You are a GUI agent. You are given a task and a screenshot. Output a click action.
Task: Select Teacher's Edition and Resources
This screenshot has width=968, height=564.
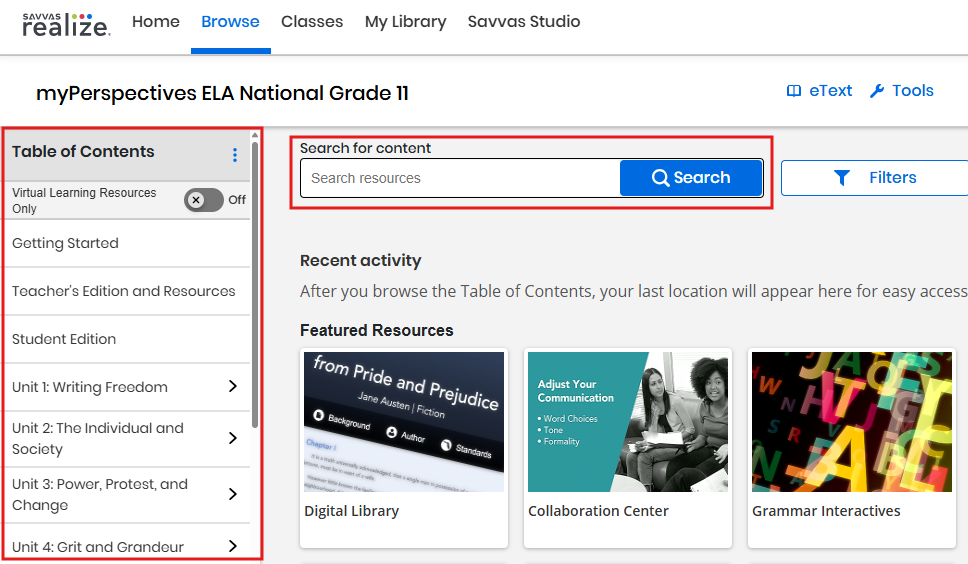(124, 291)
